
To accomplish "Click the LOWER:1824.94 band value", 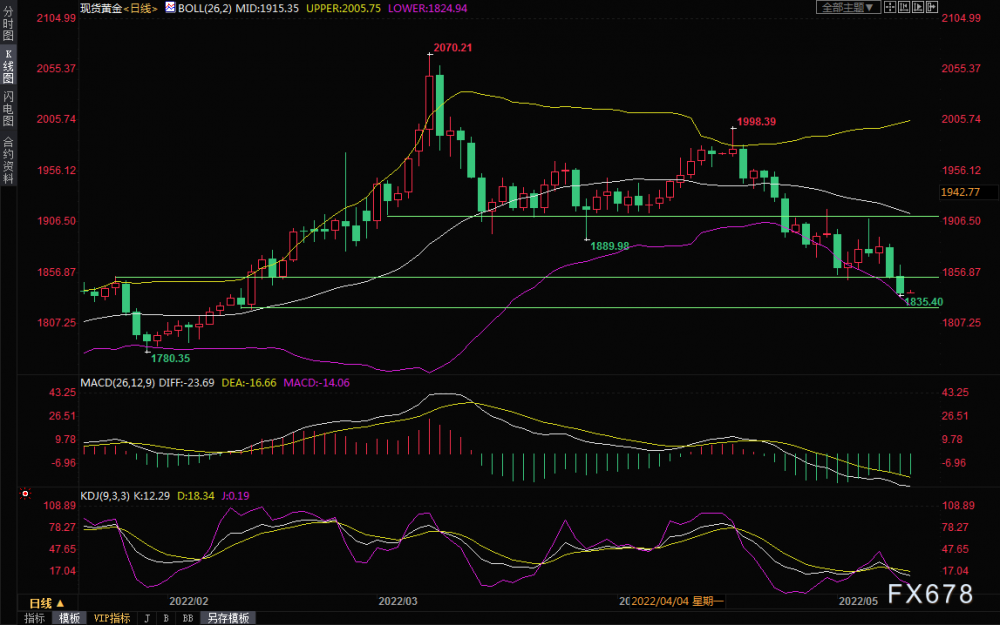I will pyautogui.click(x=427, y=8).
